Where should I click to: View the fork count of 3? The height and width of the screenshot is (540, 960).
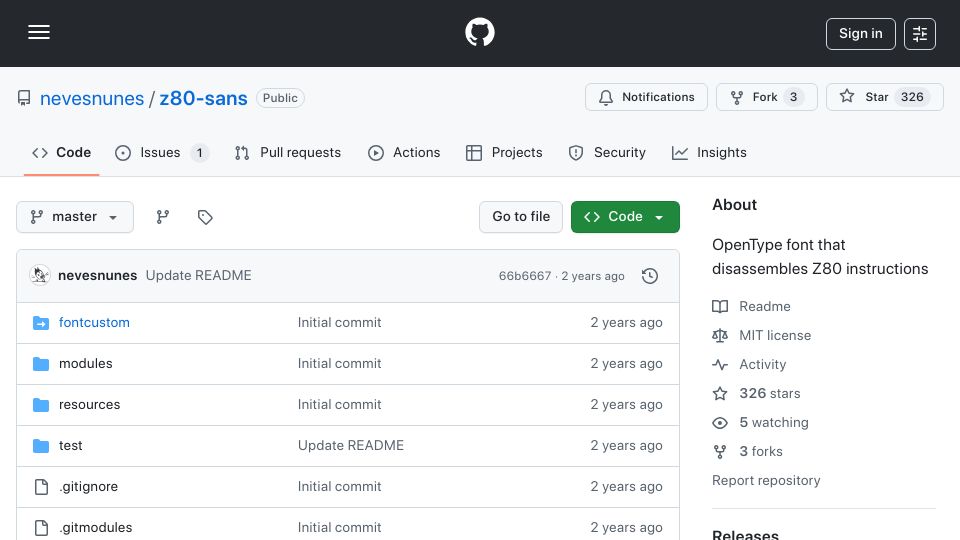tap(793, 97)
